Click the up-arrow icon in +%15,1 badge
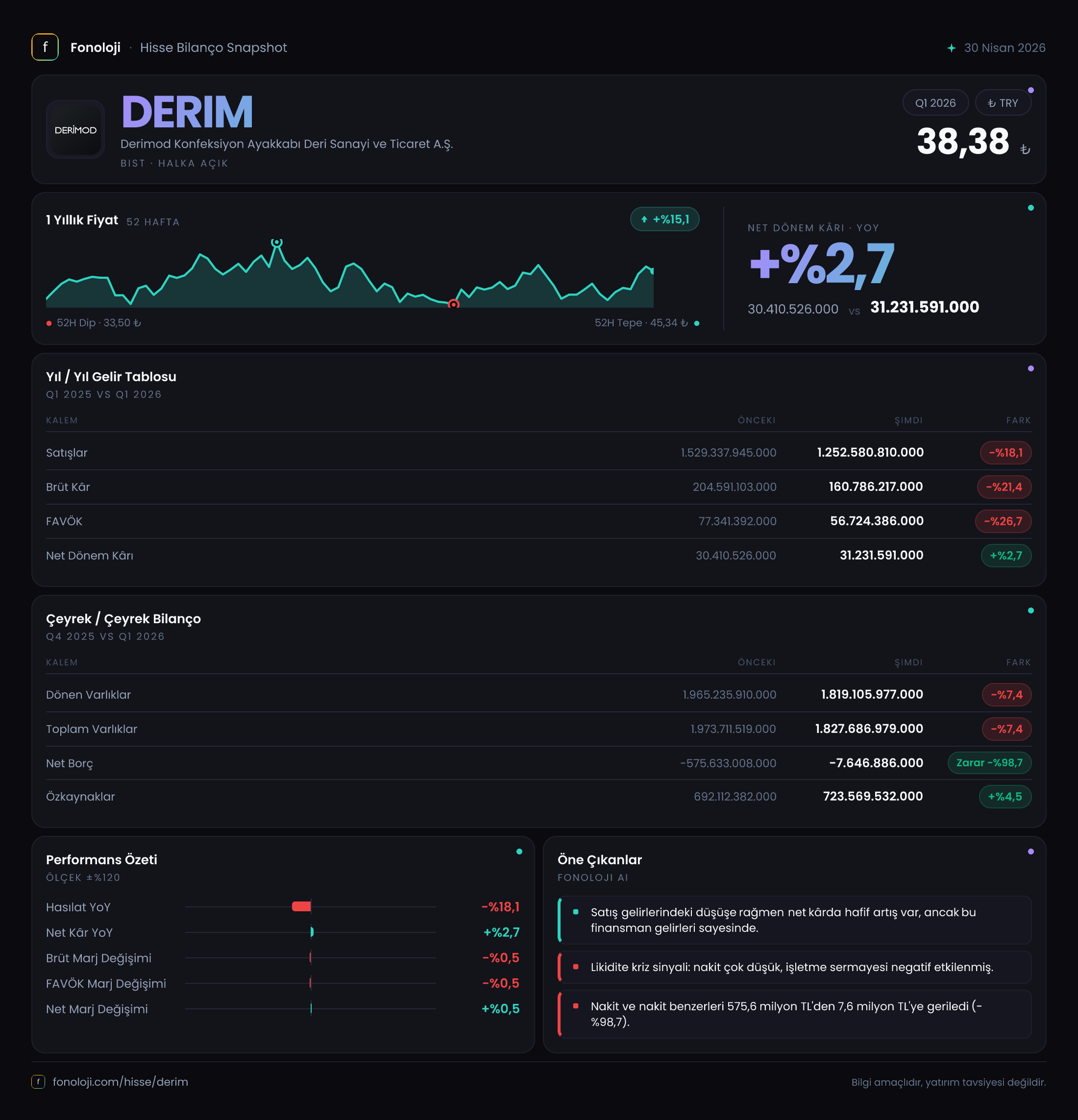 click(644, 219)
